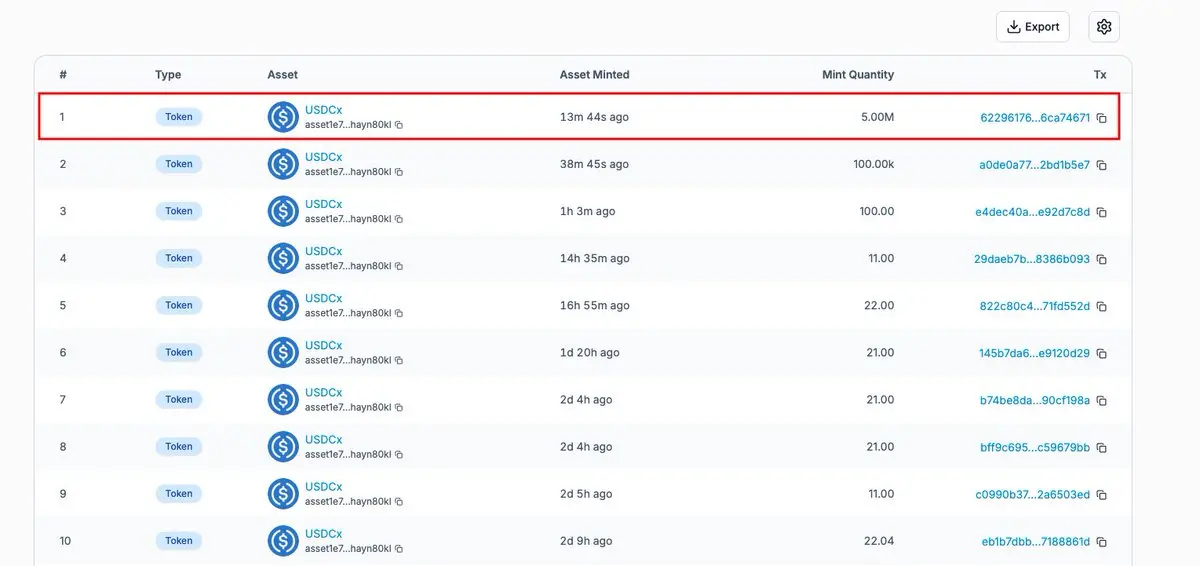Click the 2d 5h ago timestamp
1200x566 pixels.
tap(586, 493)
